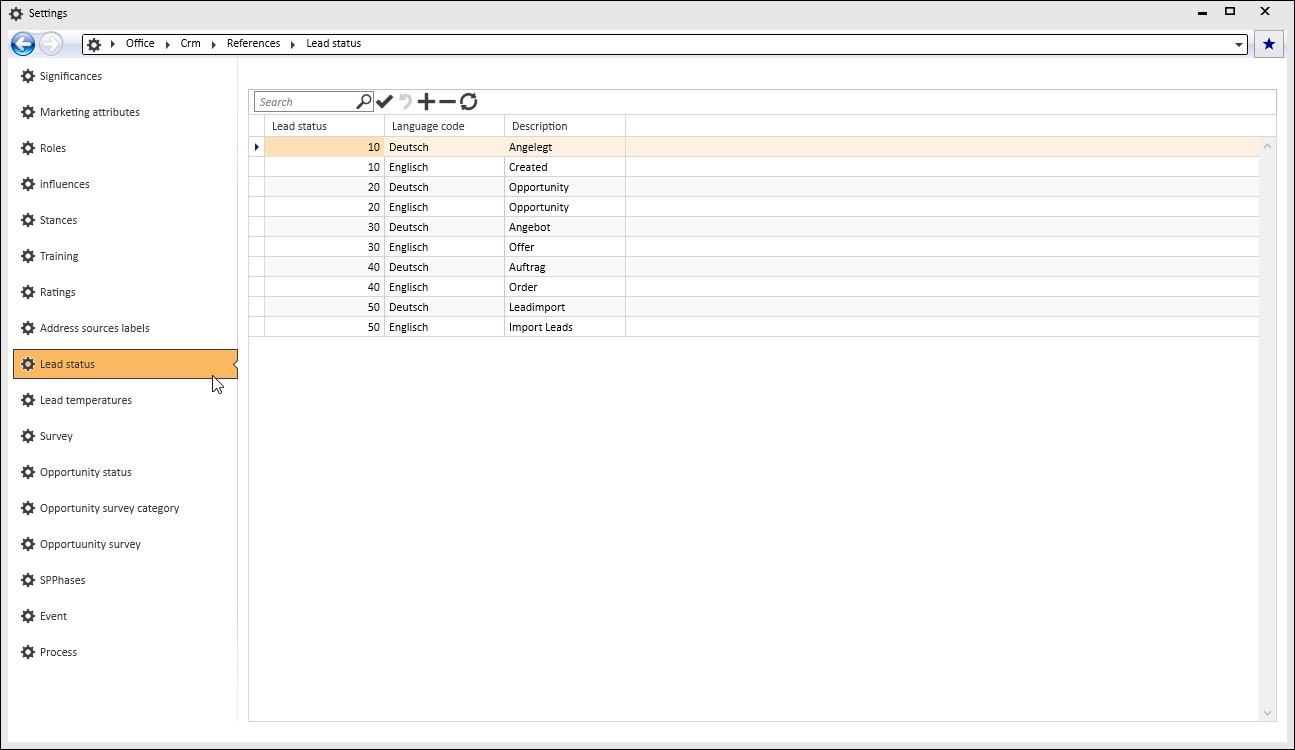Click the gear icon beside Process

click(x=28, y=652)
